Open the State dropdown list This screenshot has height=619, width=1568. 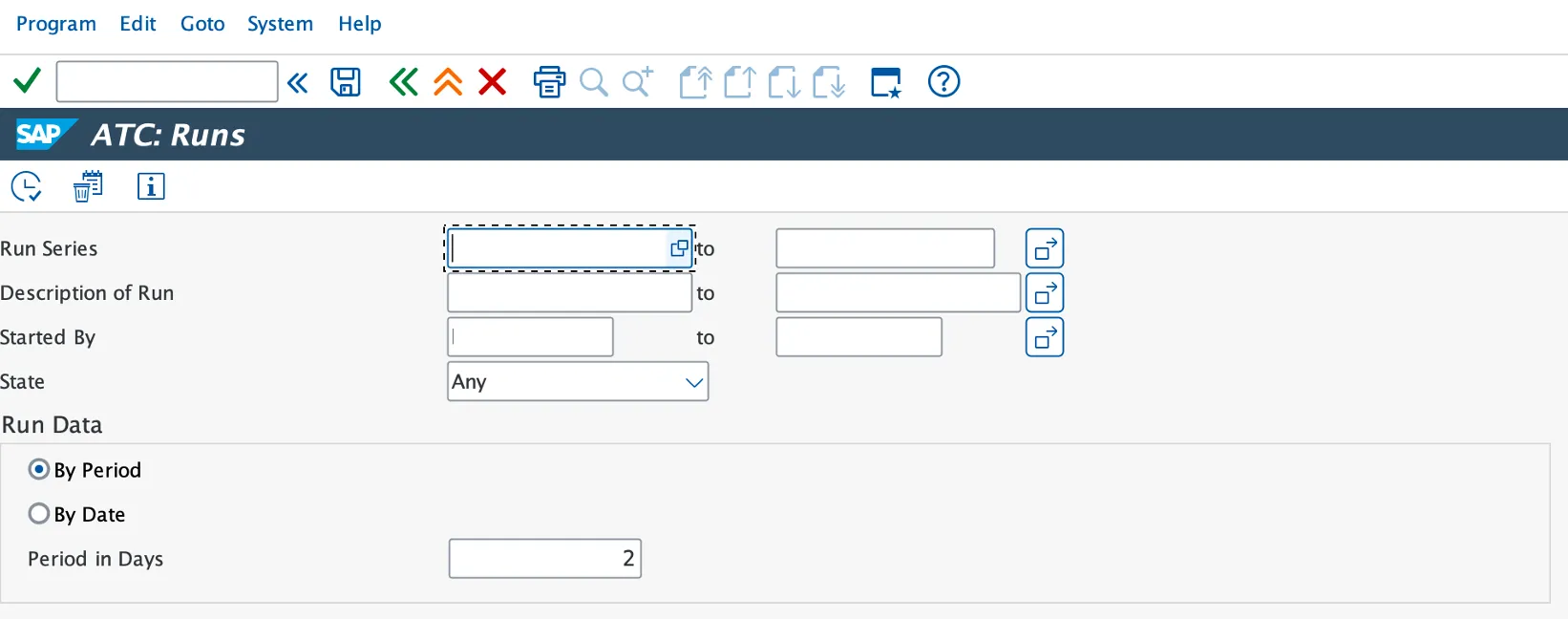tap(694, 382)
